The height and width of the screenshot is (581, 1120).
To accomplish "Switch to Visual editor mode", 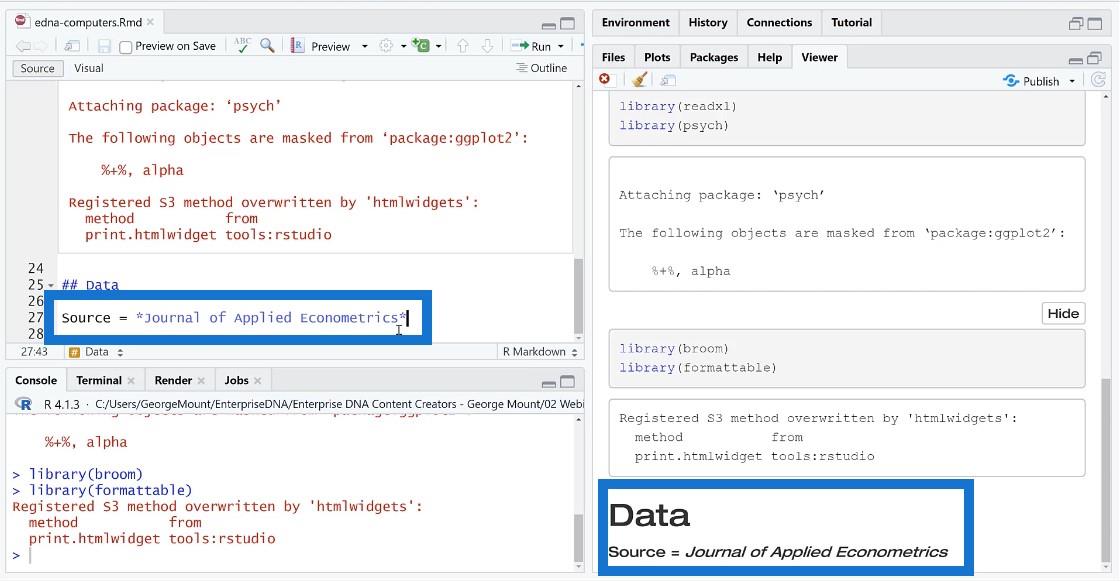I will point(89,68).
